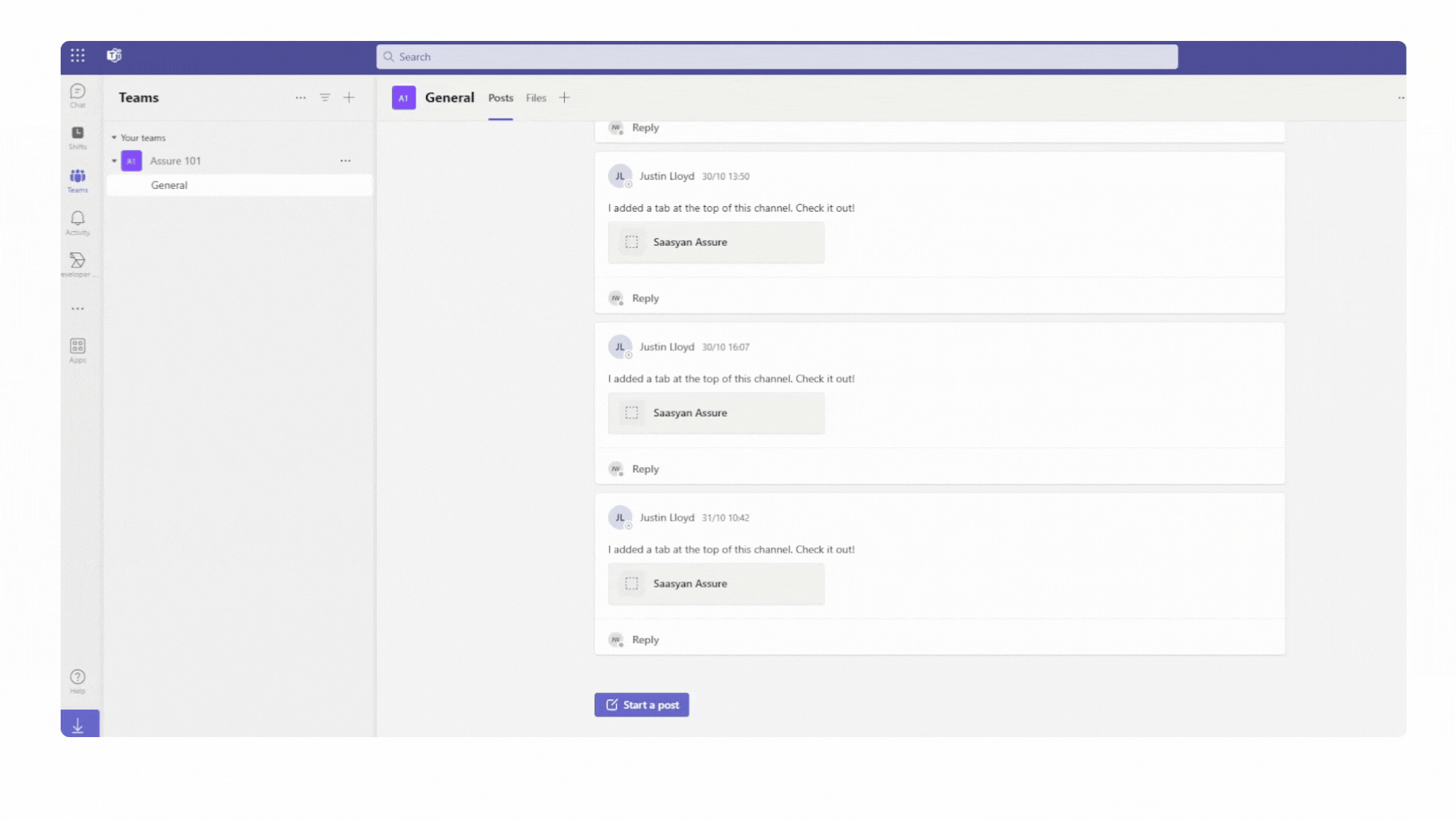Click the filter teams icon
This screenshot has width=1456, height=819.
coord(325,98)
